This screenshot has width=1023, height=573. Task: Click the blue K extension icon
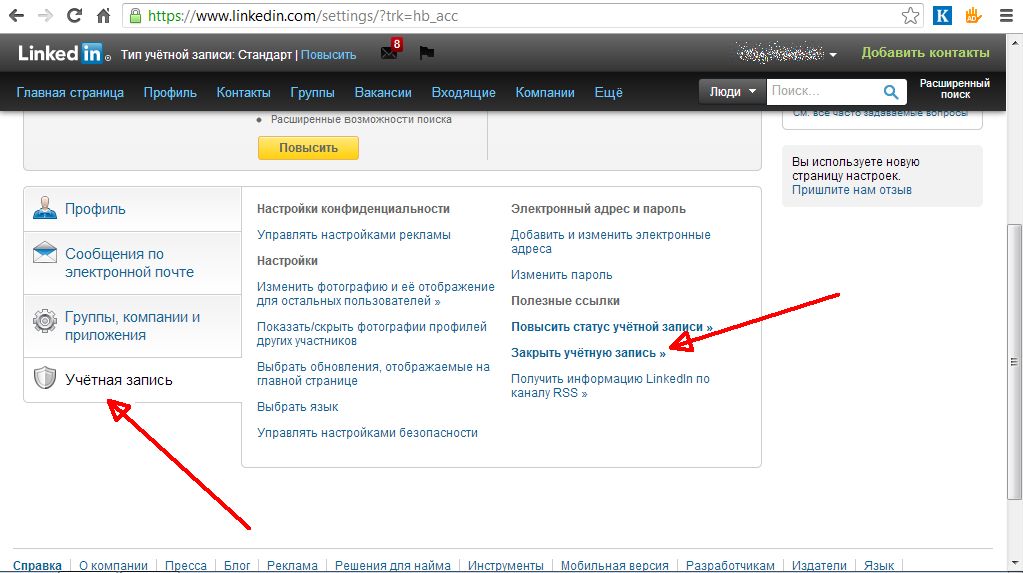(x=942, y=16)
